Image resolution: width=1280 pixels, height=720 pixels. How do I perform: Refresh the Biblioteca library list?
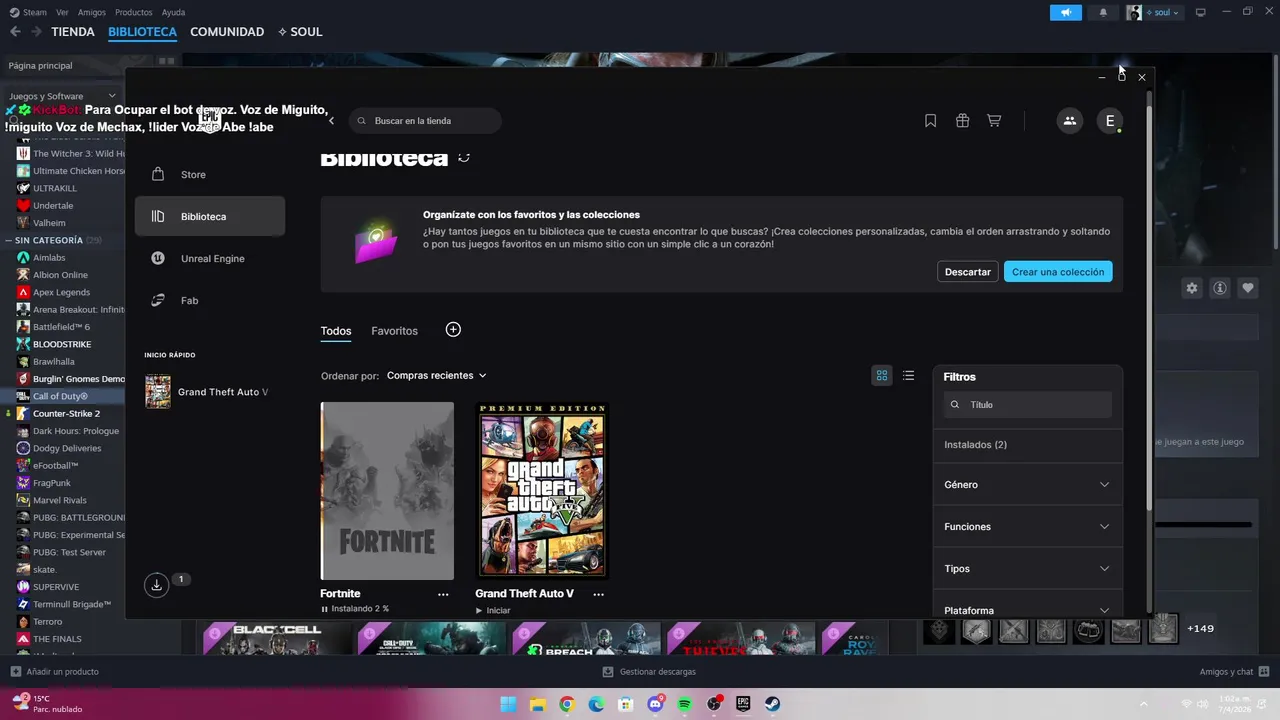[464, 157]
